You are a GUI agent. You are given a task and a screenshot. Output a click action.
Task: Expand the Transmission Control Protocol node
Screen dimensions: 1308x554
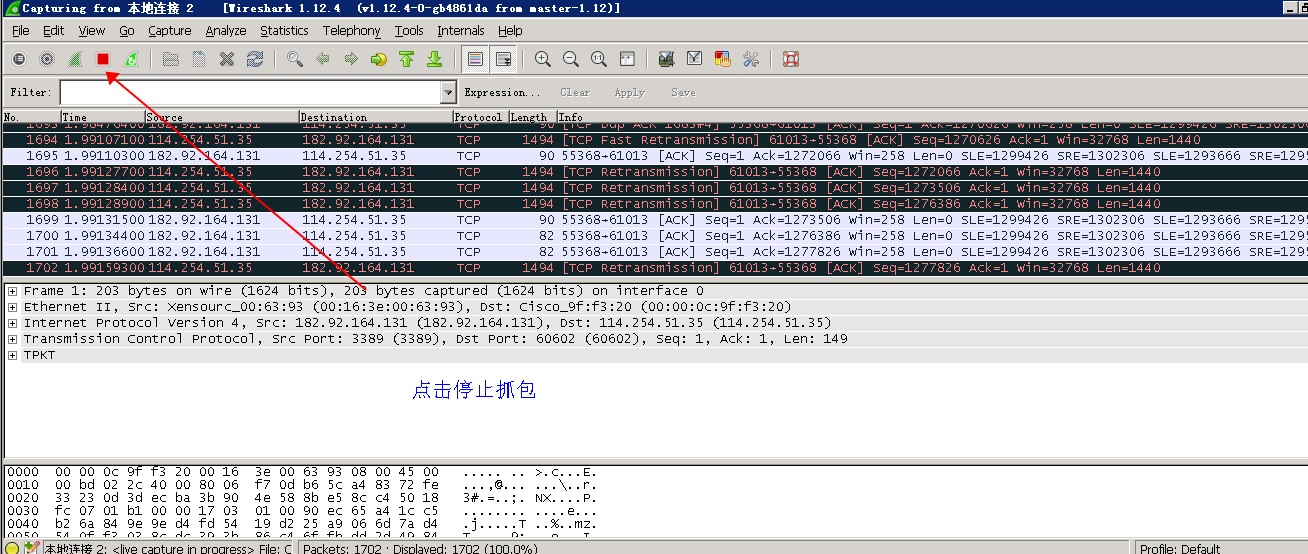[12, 339]
